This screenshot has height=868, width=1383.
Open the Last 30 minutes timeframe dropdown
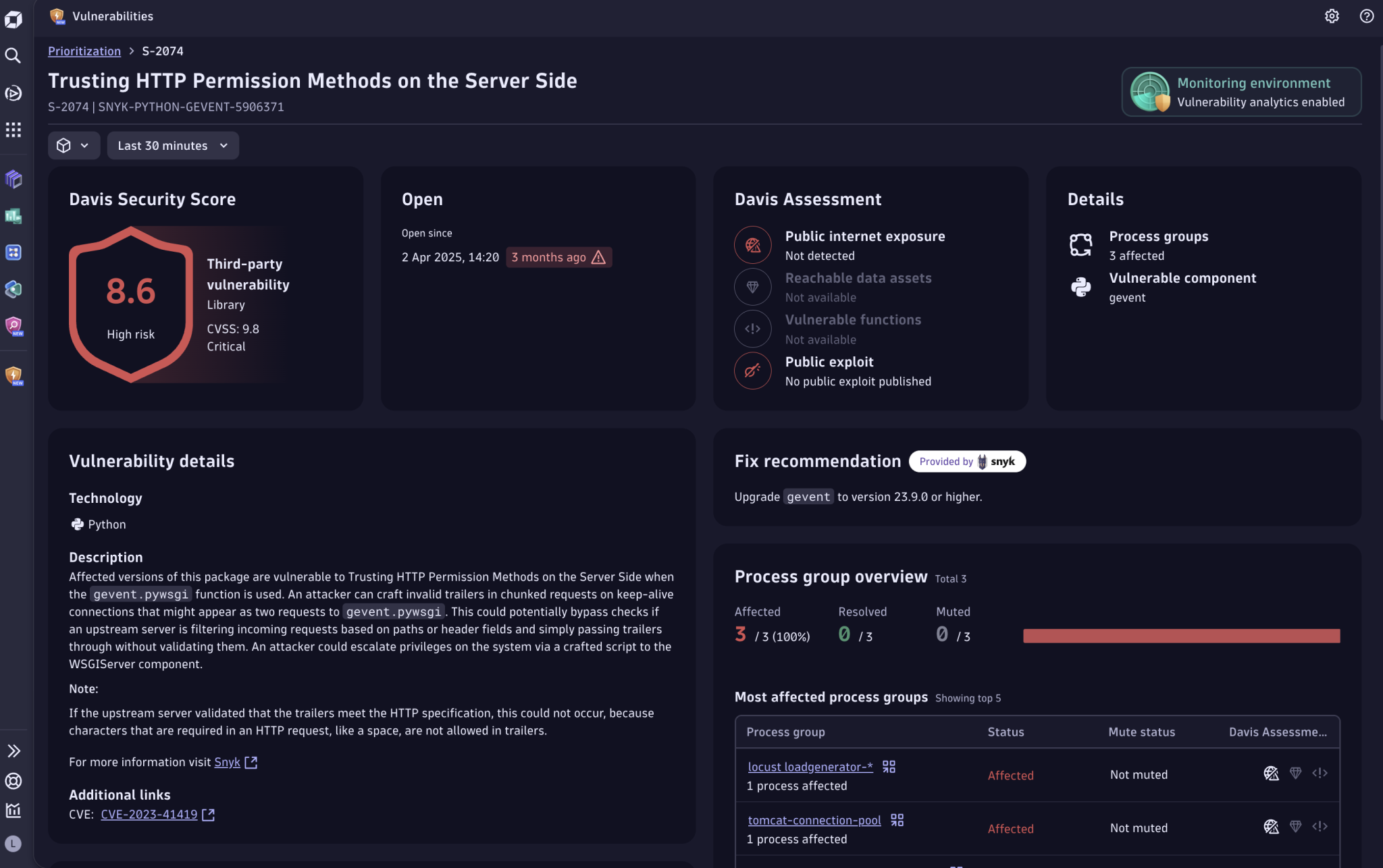[173, 145]
